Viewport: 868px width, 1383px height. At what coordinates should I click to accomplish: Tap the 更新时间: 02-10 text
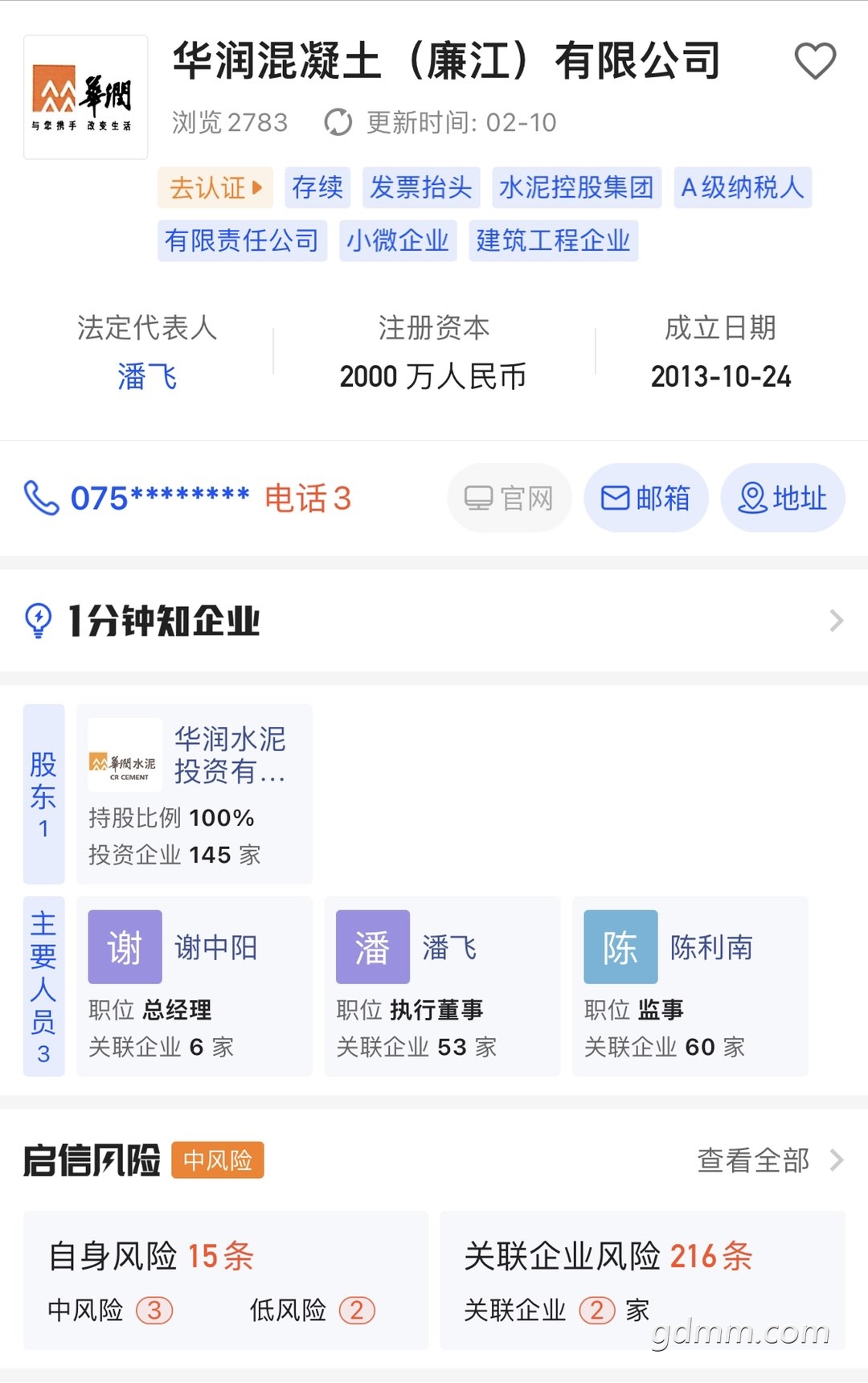coord(461,122)
